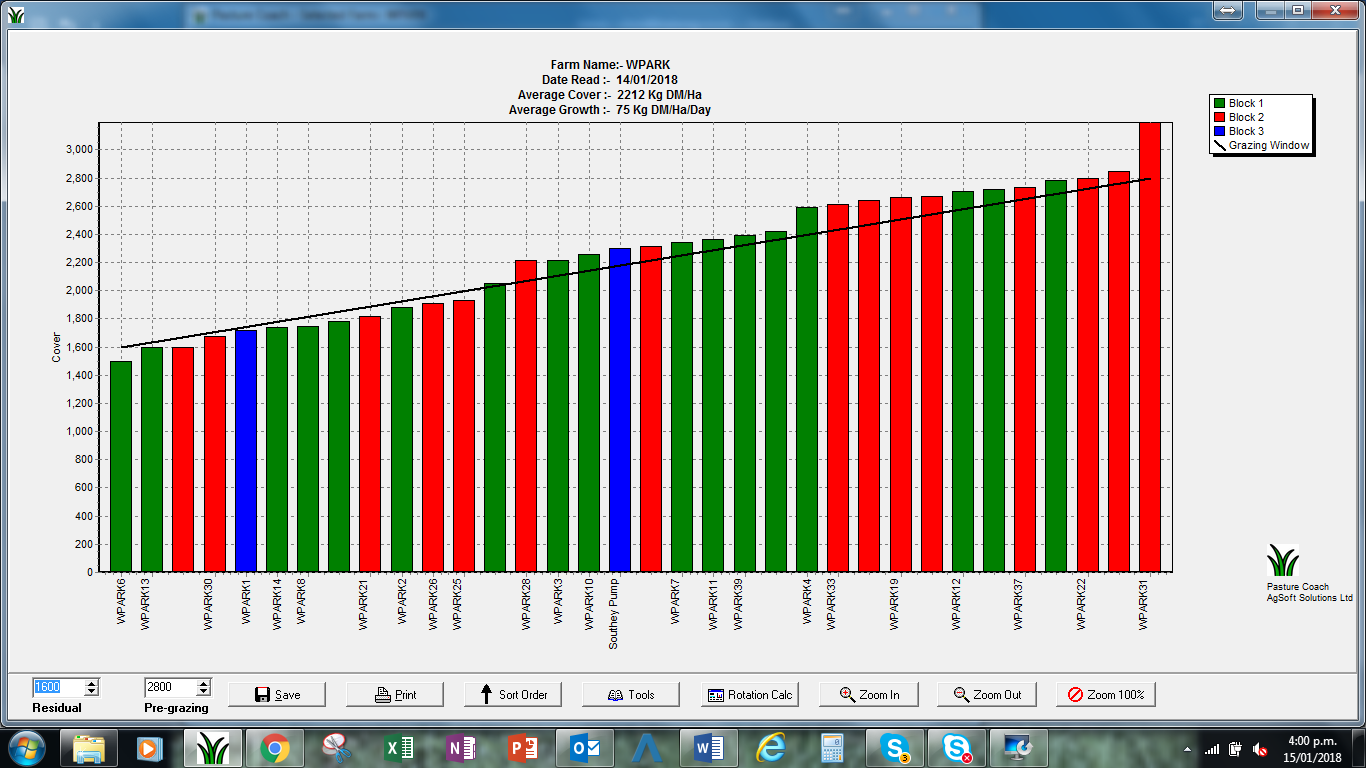Print the pasture cover chart
The height and width of the screenshot is (768, 1366).
(x=395, y=694)
